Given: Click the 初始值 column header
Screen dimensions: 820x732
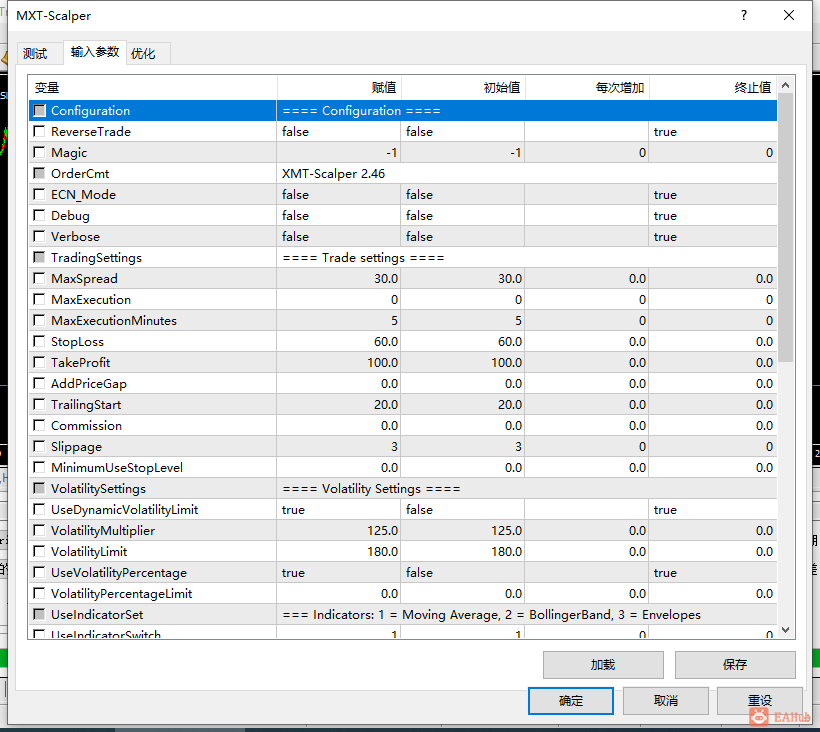Looking at the screenshot, I should (463, 87).
